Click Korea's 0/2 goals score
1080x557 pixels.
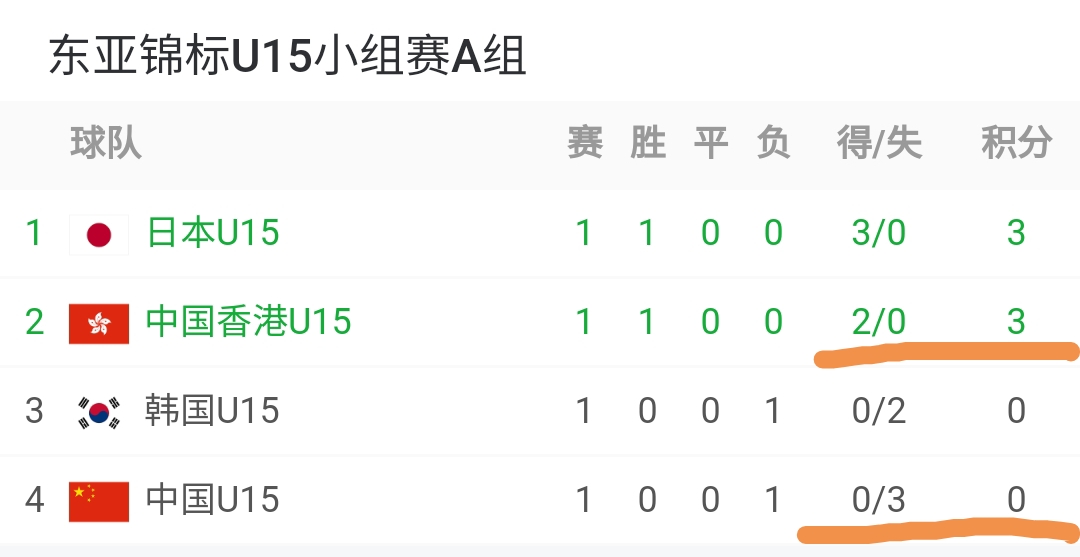(879, 411)
